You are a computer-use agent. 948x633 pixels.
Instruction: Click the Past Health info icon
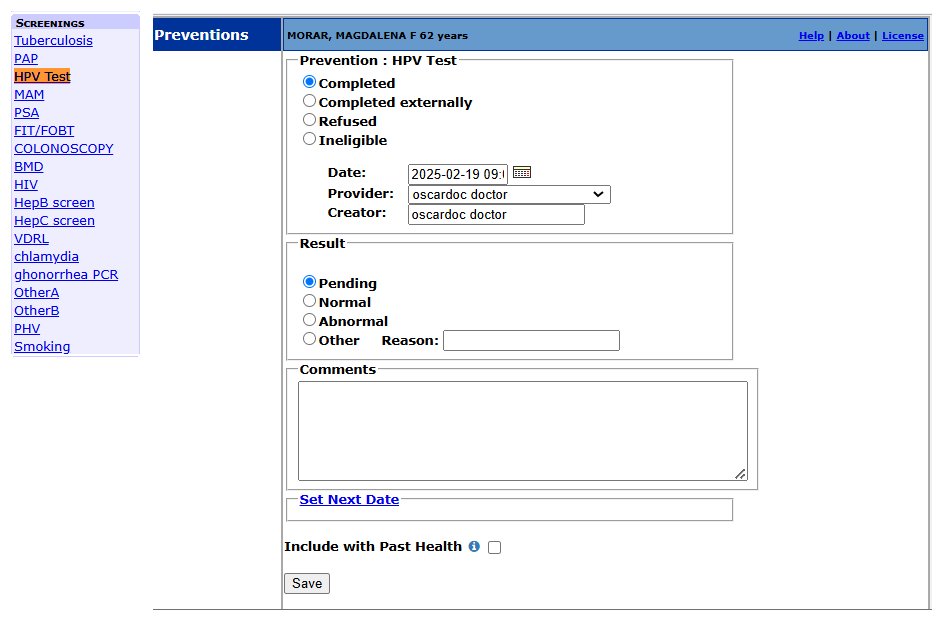point(474,547)
